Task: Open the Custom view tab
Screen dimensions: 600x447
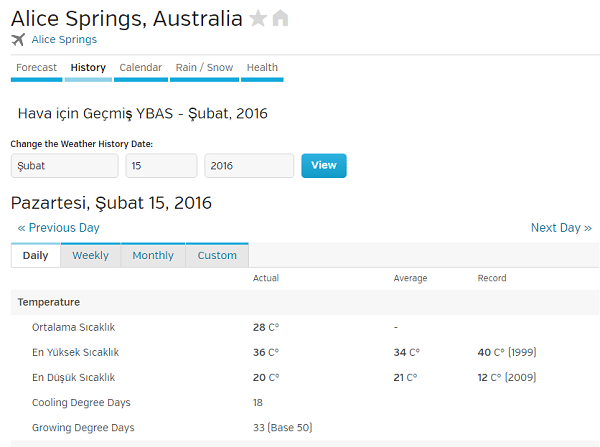Action: (x=217, y=255)
